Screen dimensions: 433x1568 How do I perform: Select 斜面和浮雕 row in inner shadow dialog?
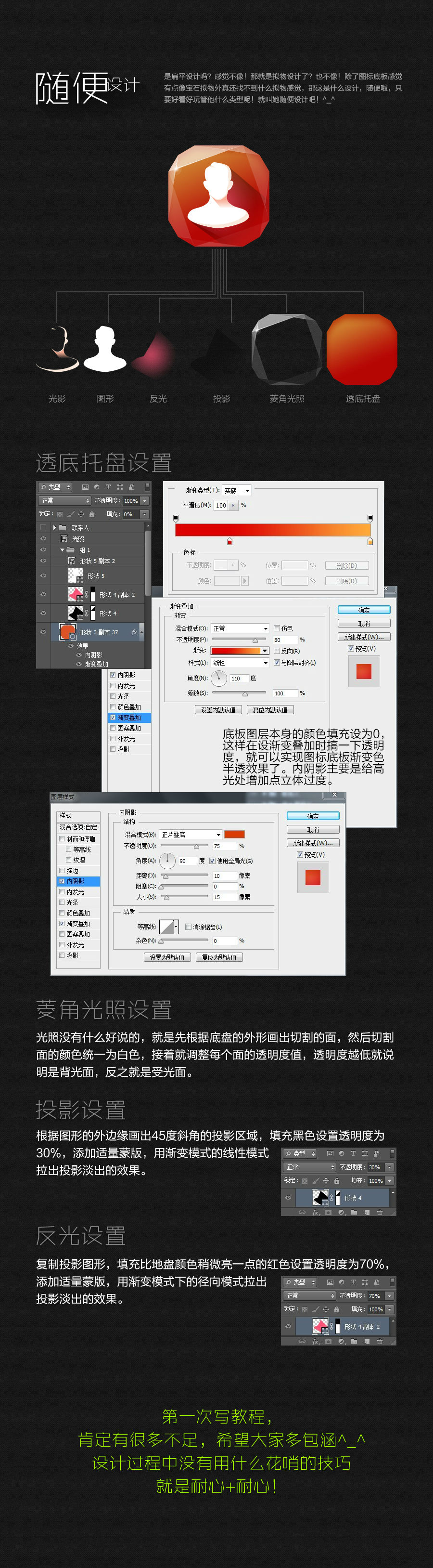tap(78, 839)
